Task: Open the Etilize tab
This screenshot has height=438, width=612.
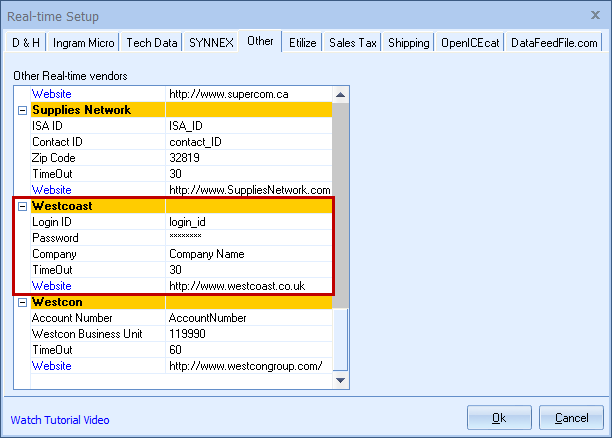Action: (303, 43)
